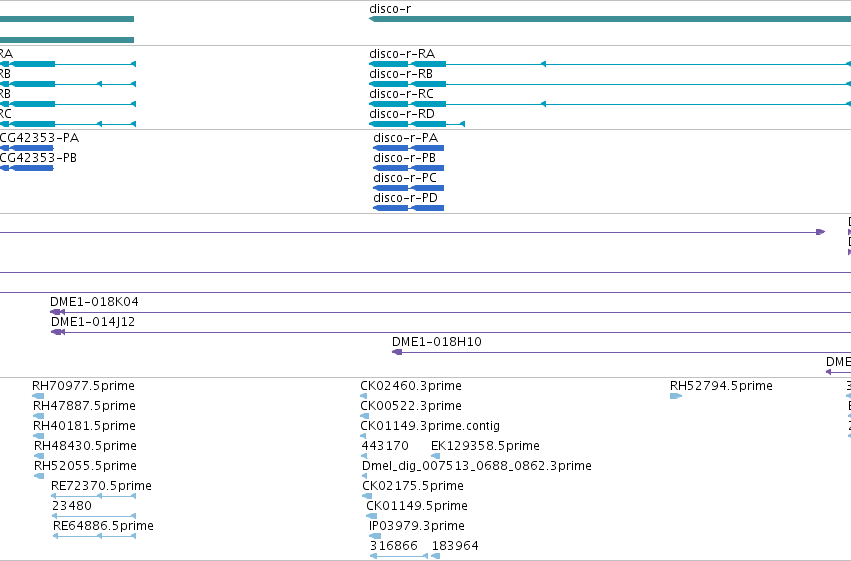
Task: Click the IP03979.3prime EST label
Action: click(x=417, y=526)
